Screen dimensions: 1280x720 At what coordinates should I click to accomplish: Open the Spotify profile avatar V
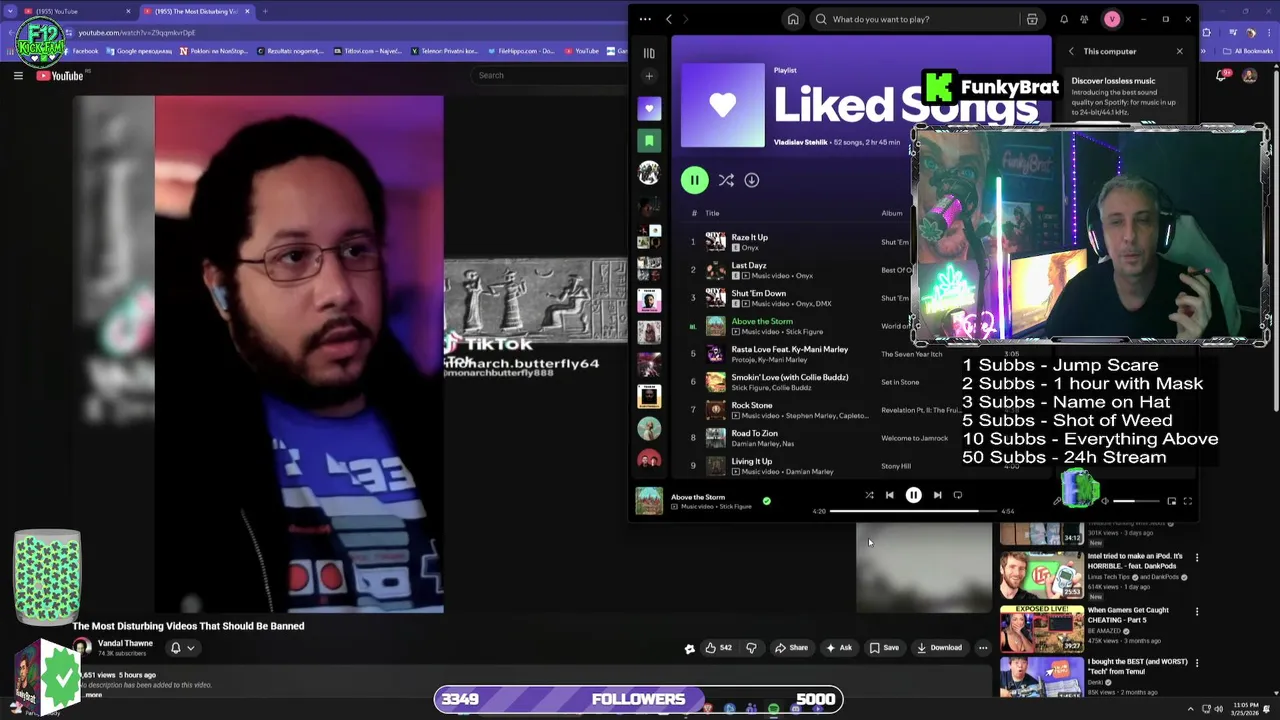point(1112,19)
